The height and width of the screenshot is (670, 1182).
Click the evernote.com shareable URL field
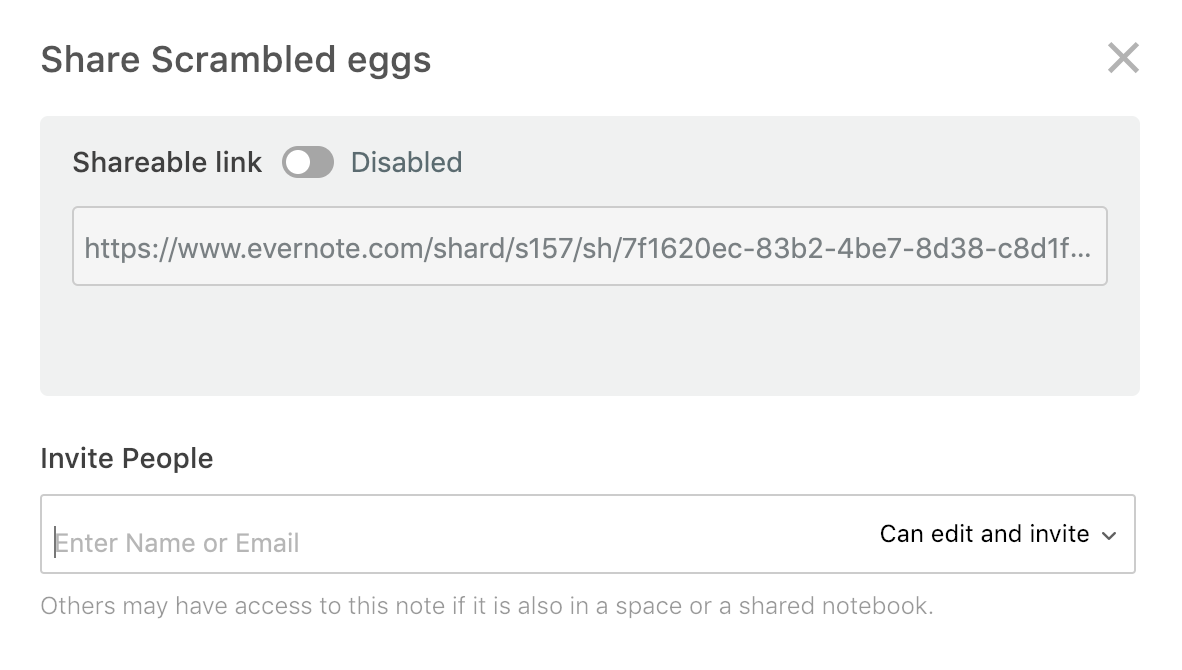[x=589, y=247]
